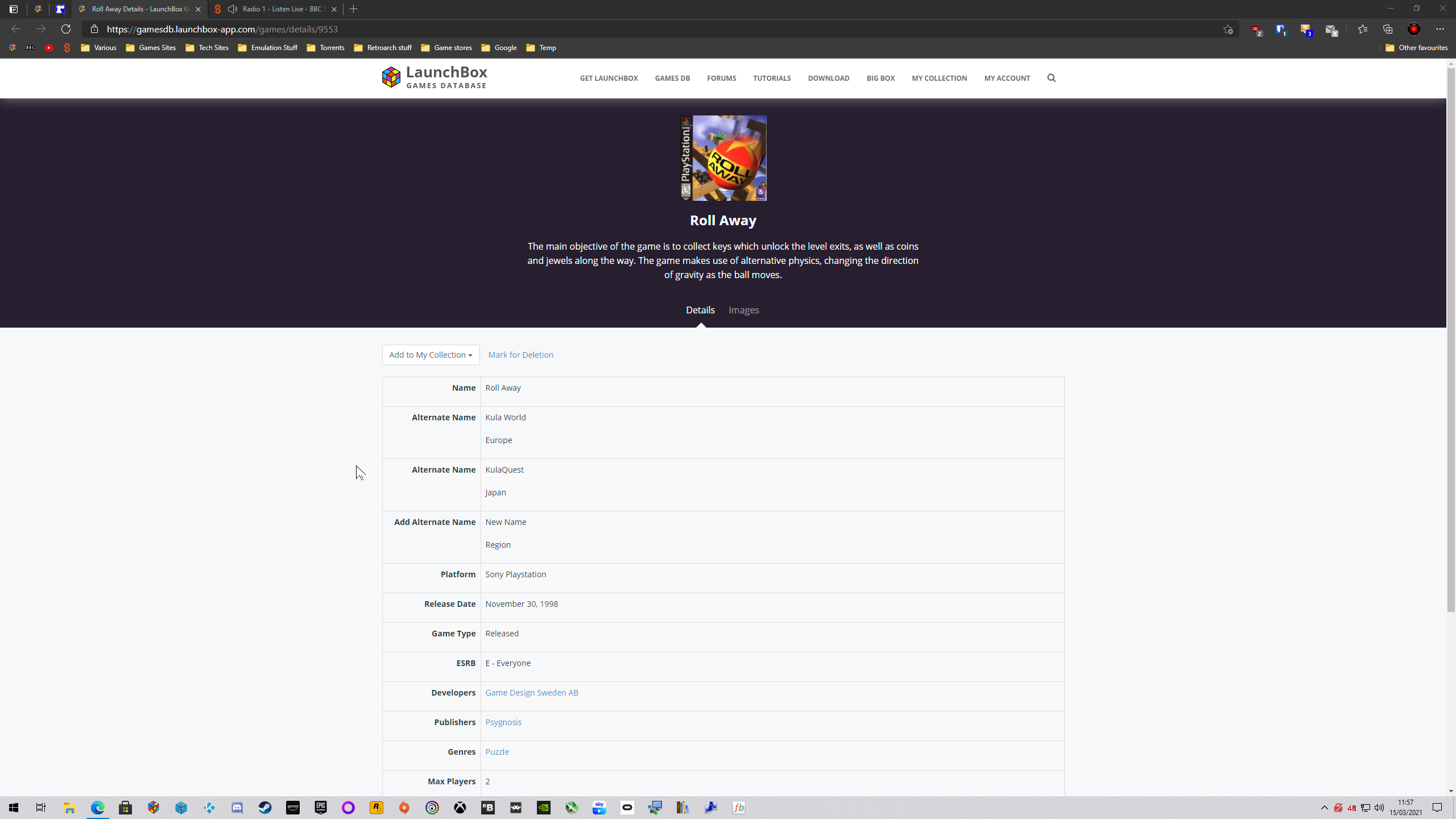Click the RSS feed extension icon
This screenshot has width=1456, height=819.
(x=1306, y=30)
